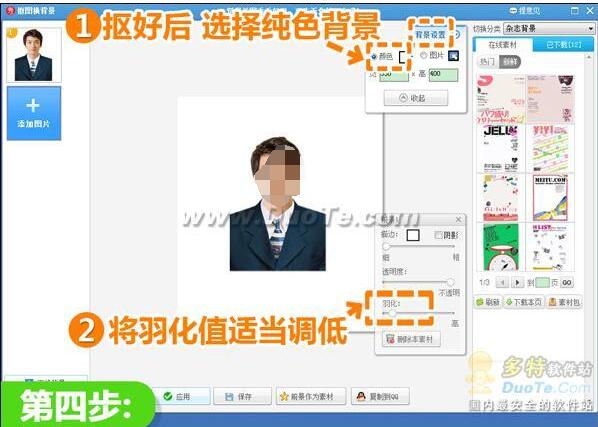Click the 应用 apply button
Screen dimensions: 598x427
(181, 396)
